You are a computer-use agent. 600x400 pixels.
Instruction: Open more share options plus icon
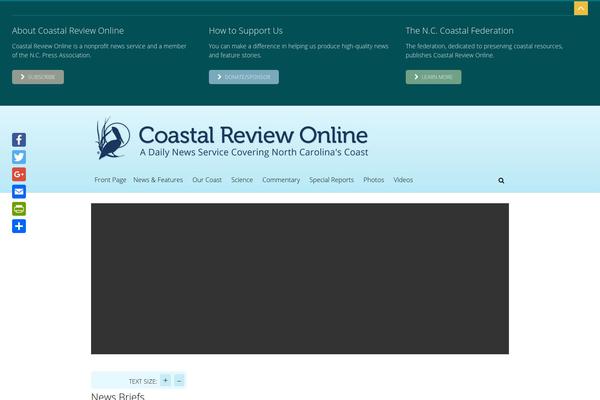[x=19, y=226]
